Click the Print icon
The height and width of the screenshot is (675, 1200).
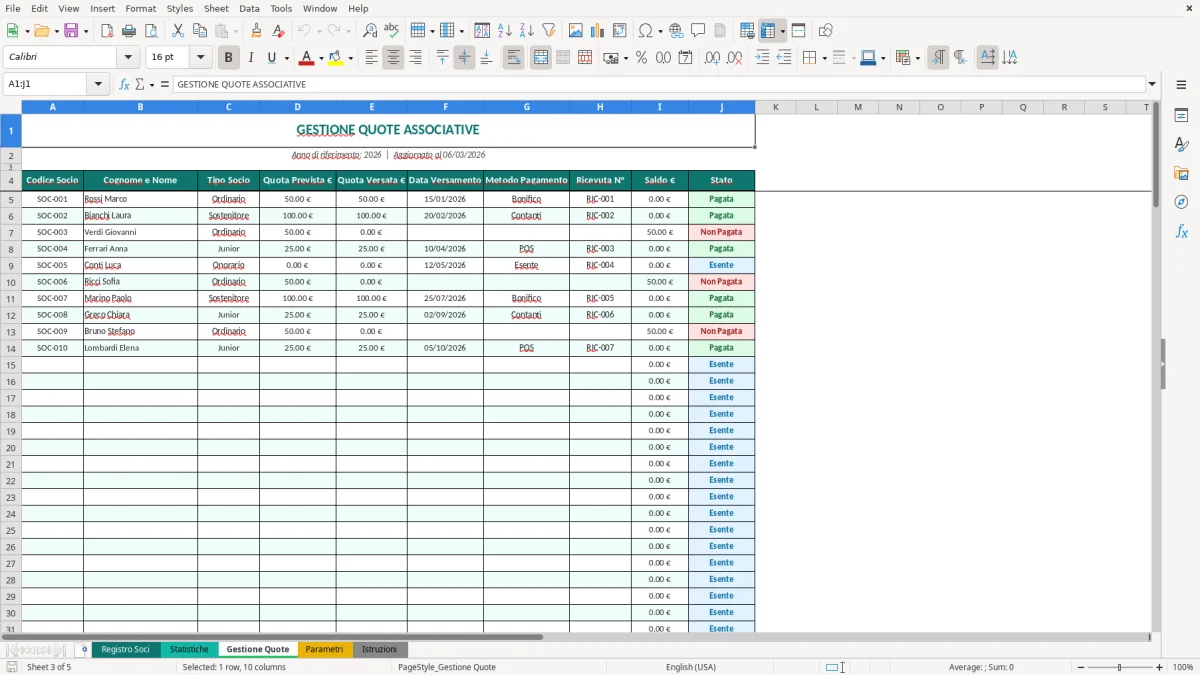click(x=129, y=31)
